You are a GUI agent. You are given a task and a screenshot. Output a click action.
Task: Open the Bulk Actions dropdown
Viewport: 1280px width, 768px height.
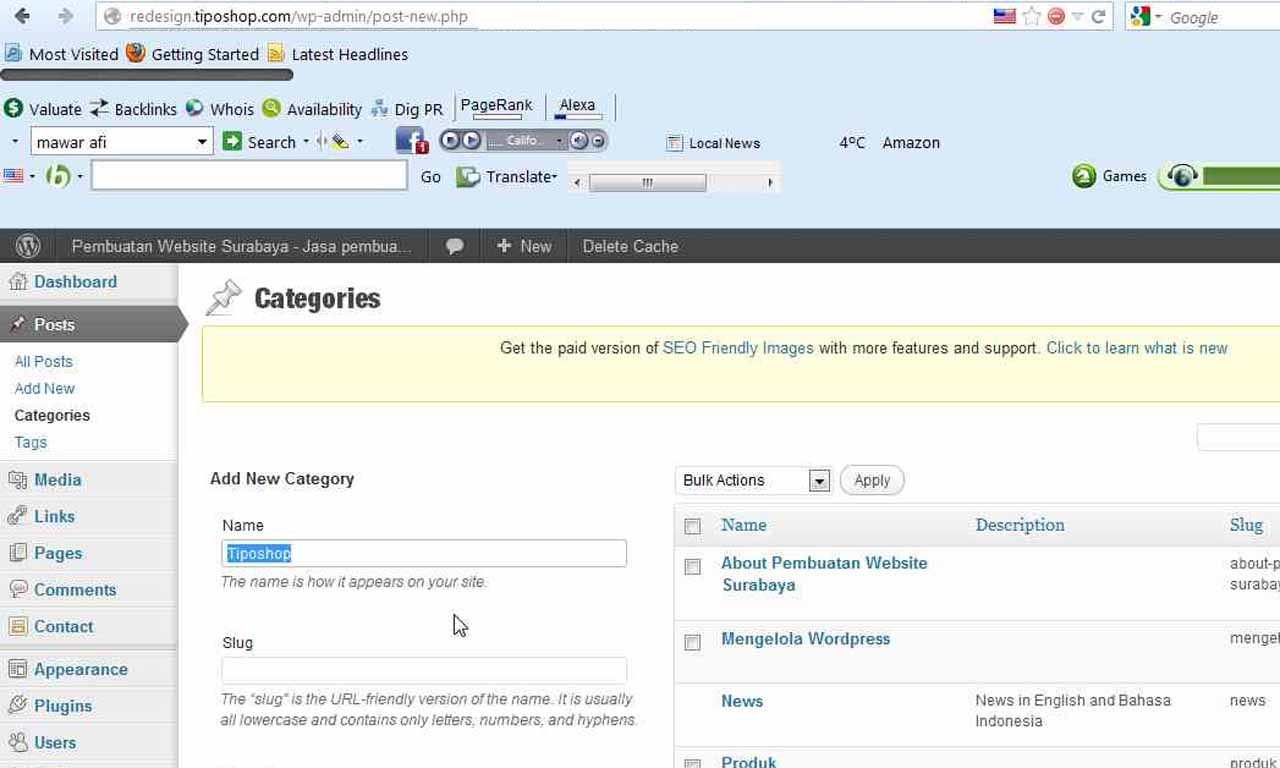coord(819,481)
